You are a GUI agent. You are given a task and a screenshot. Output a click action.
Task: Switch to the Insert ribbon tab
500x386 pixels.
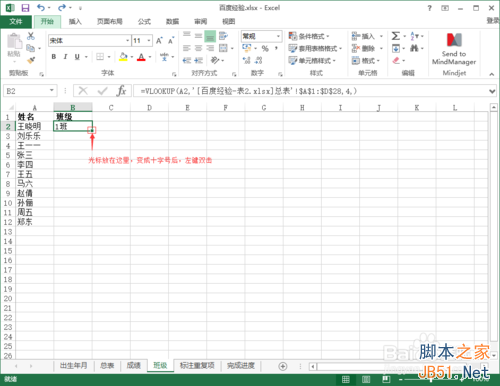75,22
